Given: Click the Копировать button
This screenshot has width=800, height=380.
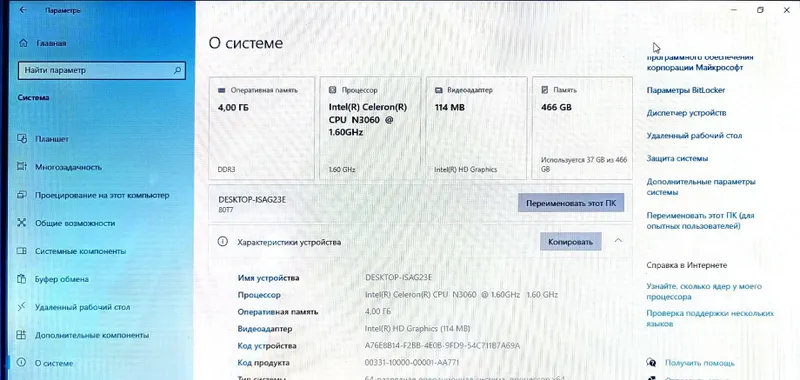Looking at the screenshot, I should coord(570,242).
